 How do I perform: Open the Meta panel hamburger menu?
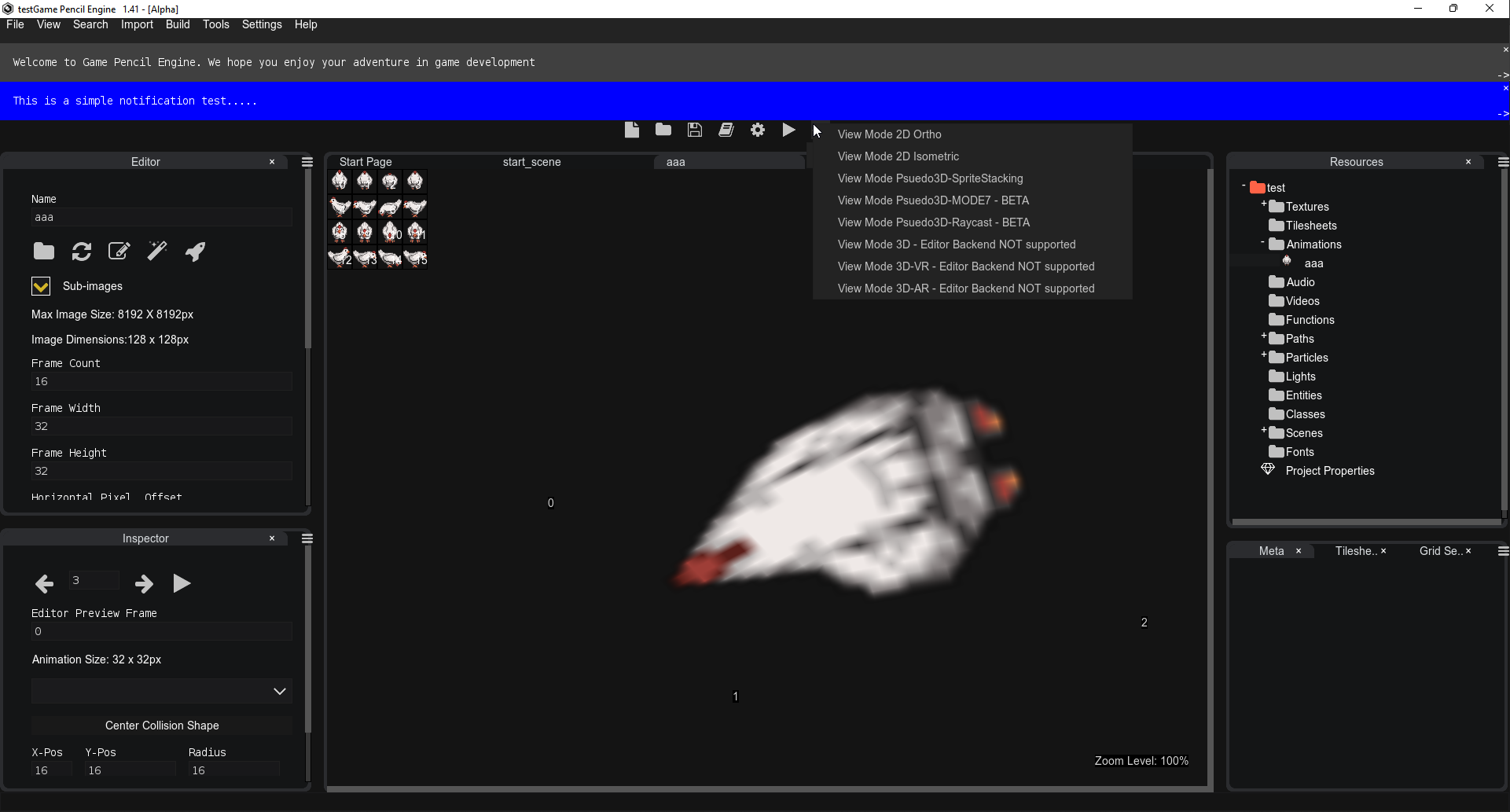point(1503,551)
